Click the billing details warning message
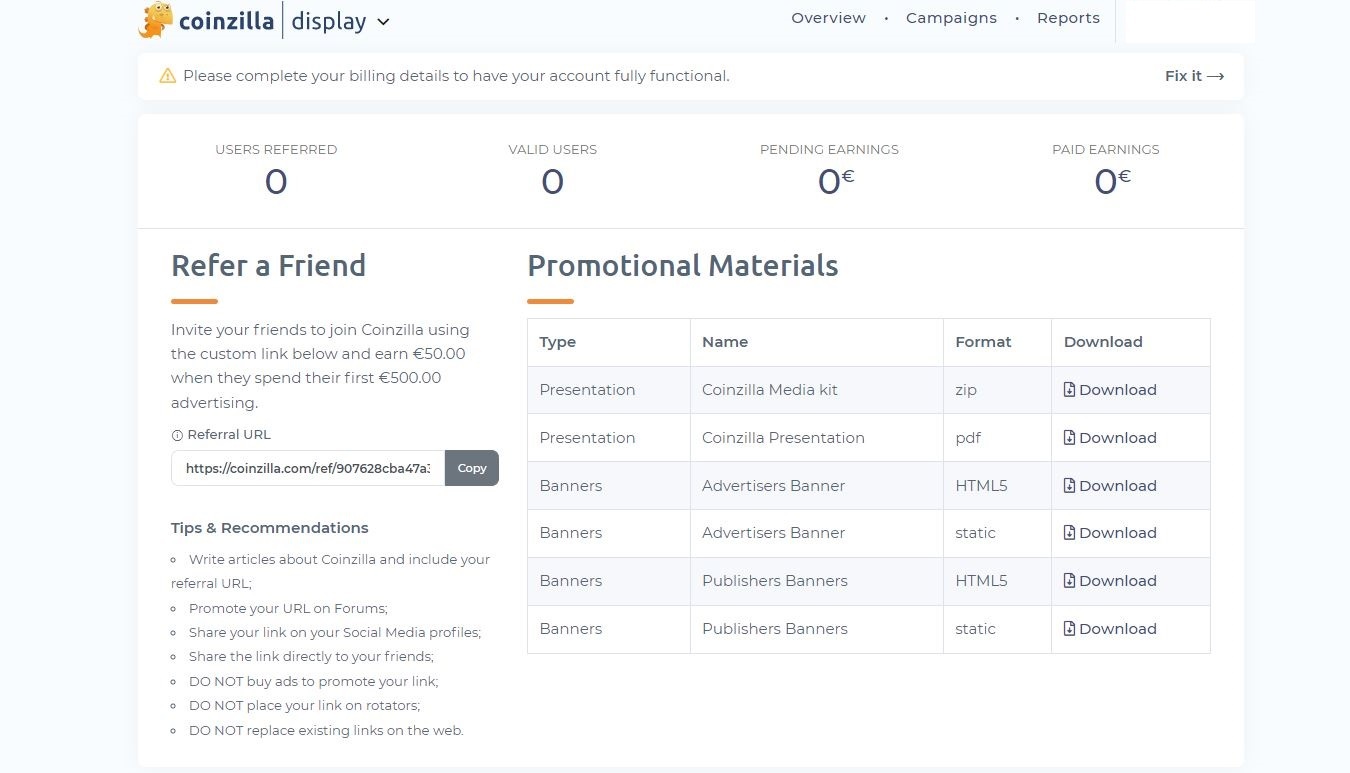Image resolution: width=1350 pixels, height=773 pixels. click(x=456, y=76)
